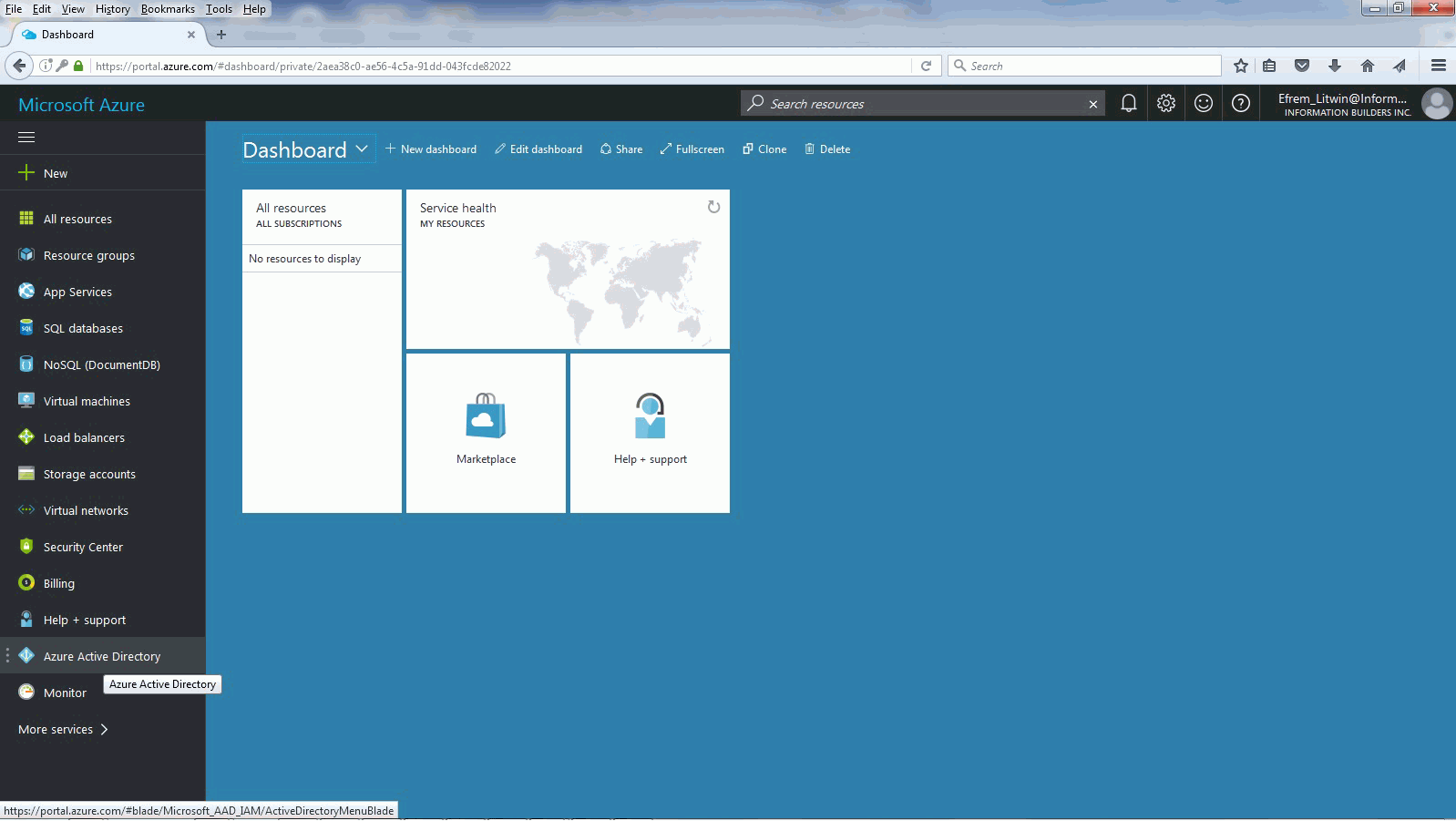
Task: Open Monitor gauge icon
Action: (x=26, y=693)
